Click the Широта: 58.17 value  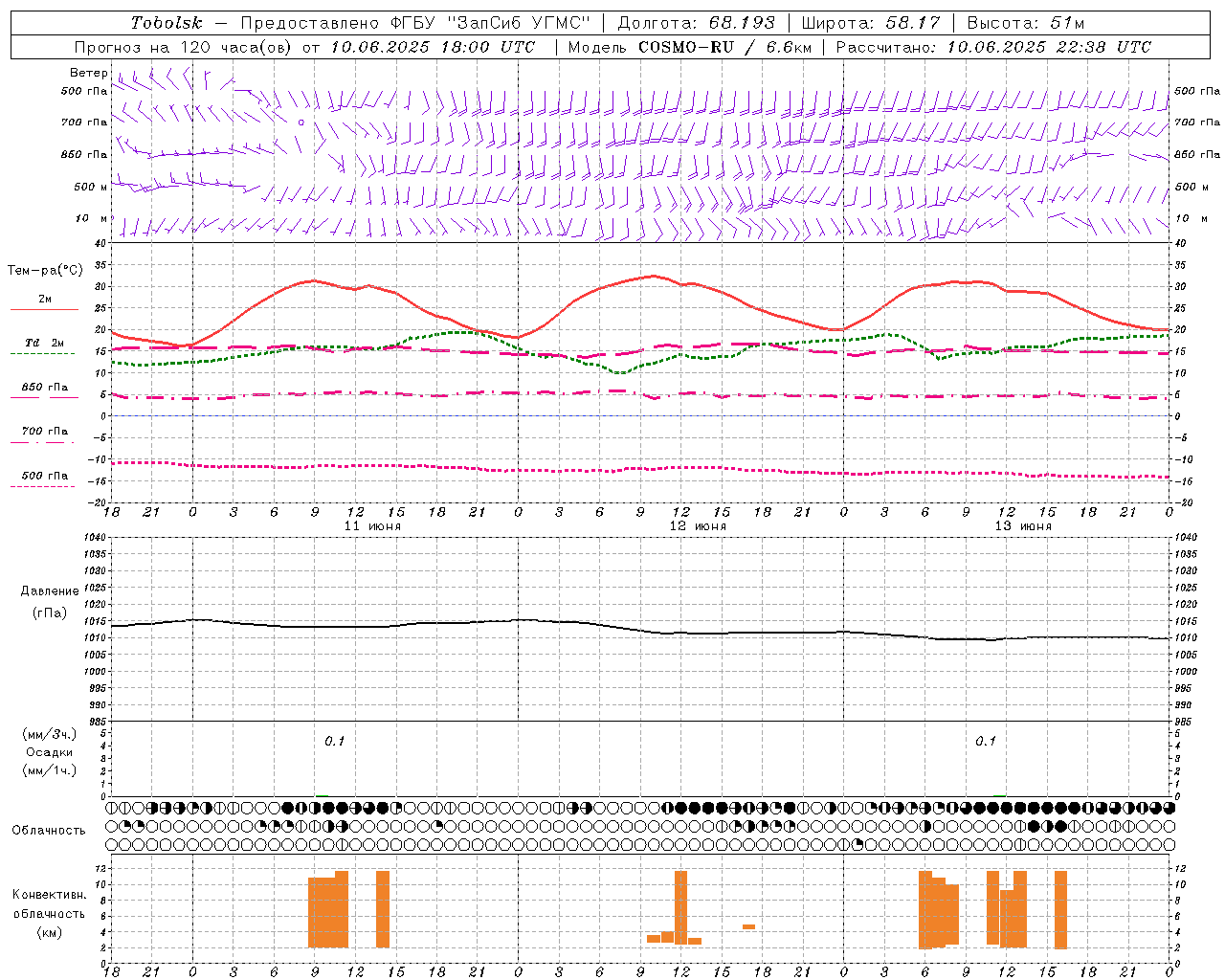871,23
